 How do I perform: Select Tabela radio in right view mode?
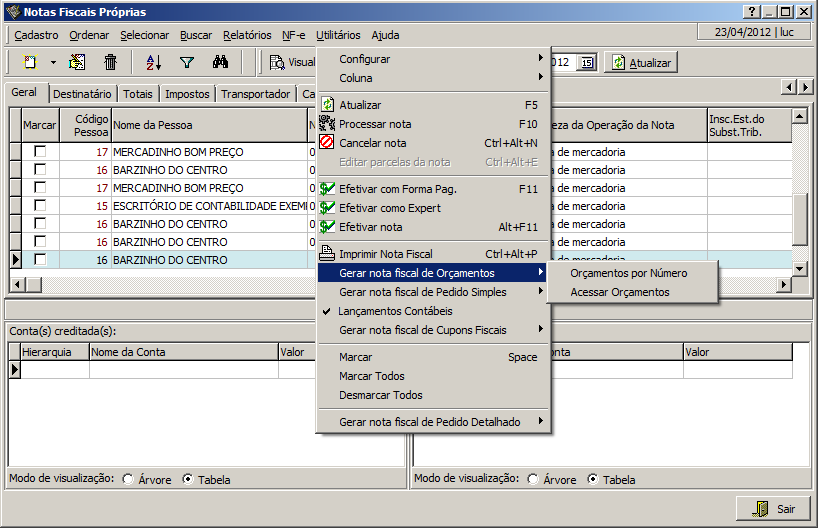[593, 479]
